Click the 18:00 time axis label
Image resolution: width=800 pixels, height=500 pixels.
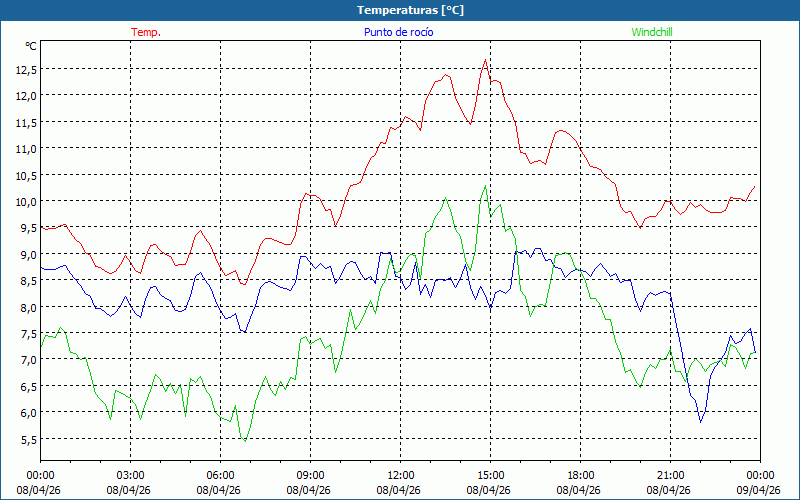tap(580, 475)
